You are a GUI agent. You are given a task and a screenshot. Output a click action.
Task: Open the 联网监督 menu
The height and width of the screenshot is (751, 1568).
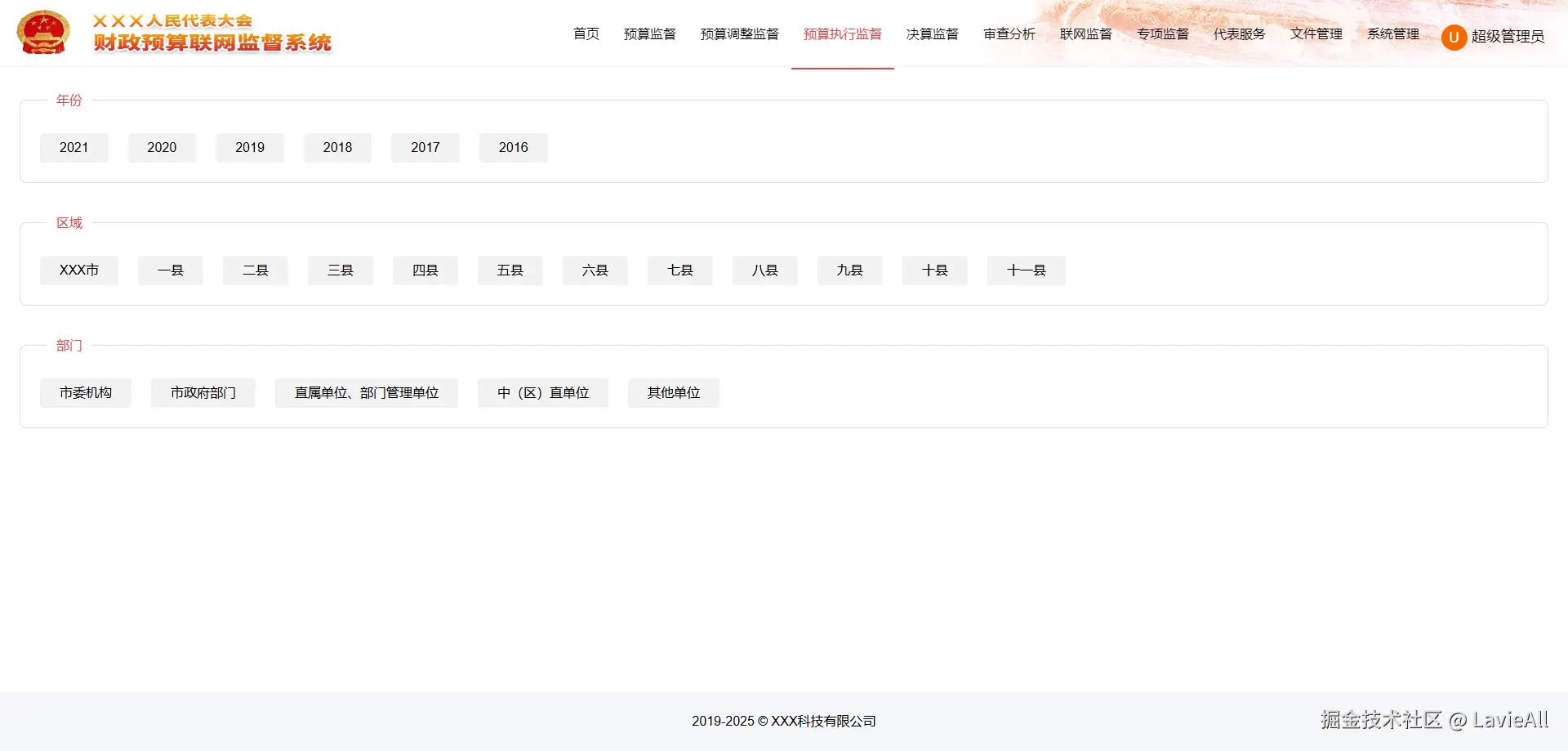click(x=1085, y=34)
